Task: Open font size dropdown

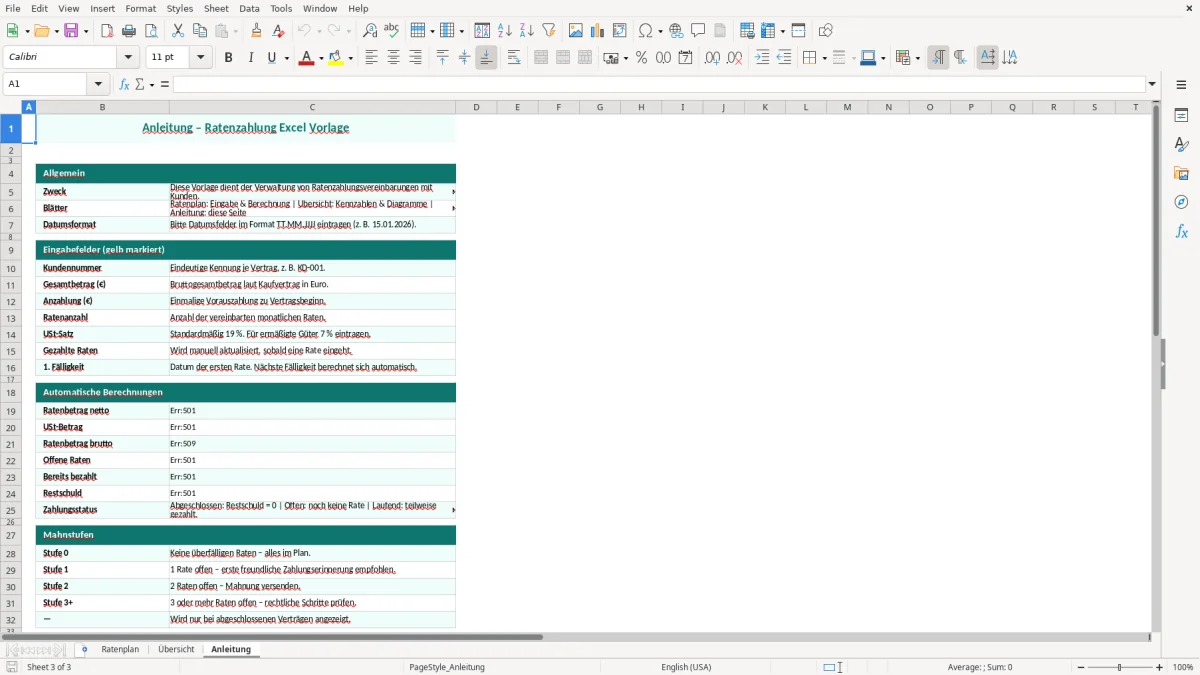Action: 201,58
